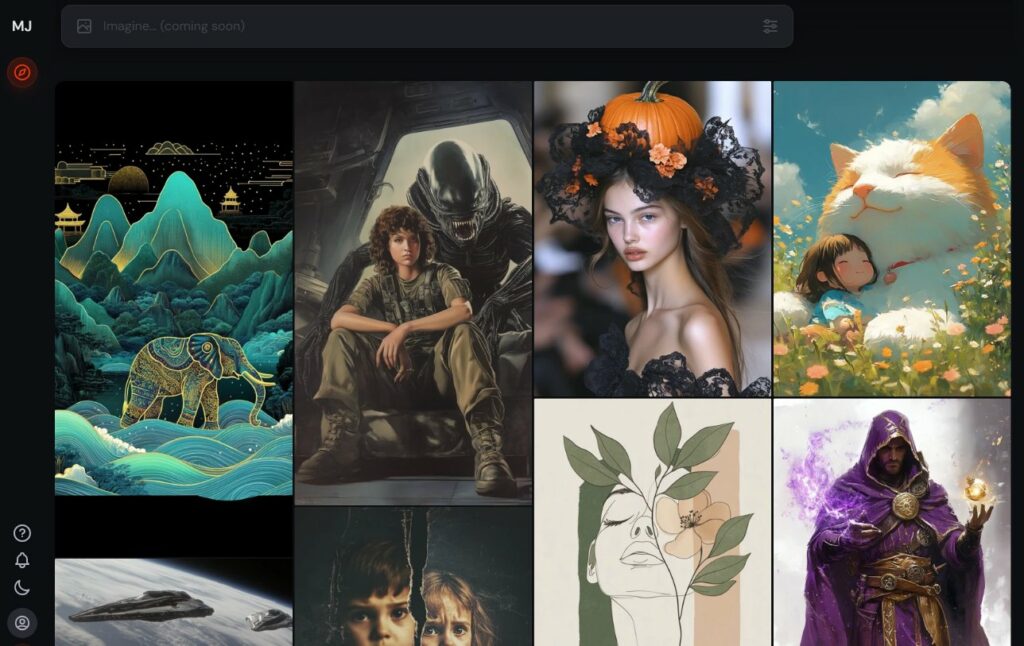The height and width of the screenshot is (646, 1024).
Task: Click the image icon in the prompt bar
Action: (x=84, y=26)
